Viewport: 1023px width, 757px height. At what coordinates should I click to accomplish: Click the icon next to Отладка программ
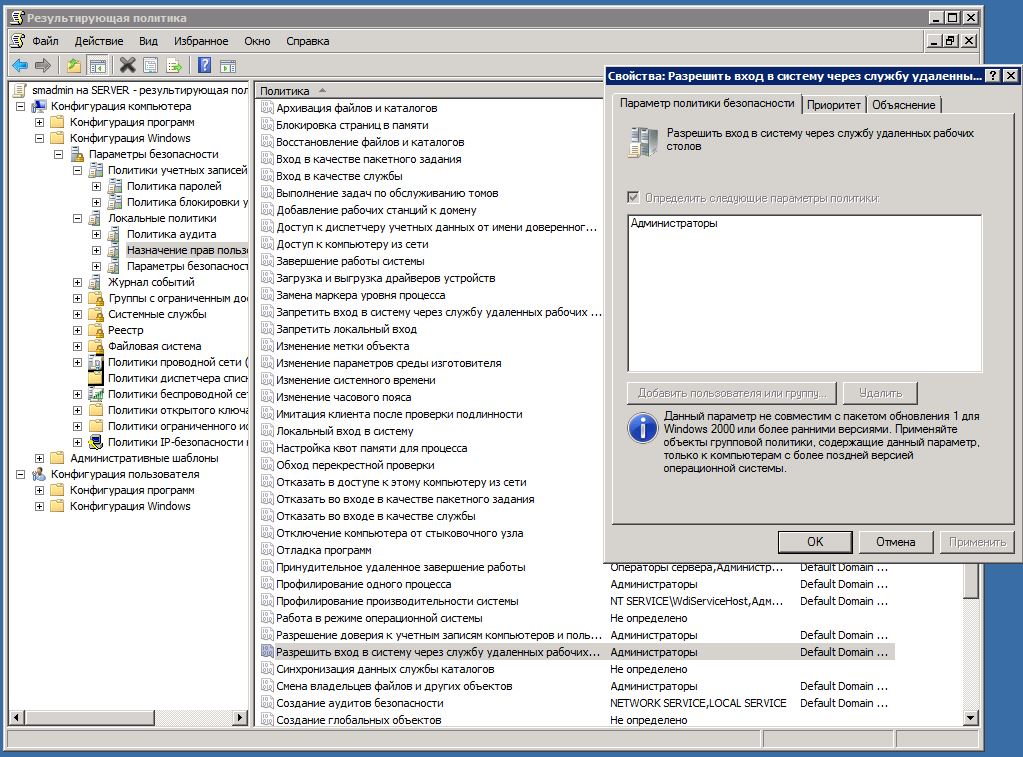pos(267,549)
